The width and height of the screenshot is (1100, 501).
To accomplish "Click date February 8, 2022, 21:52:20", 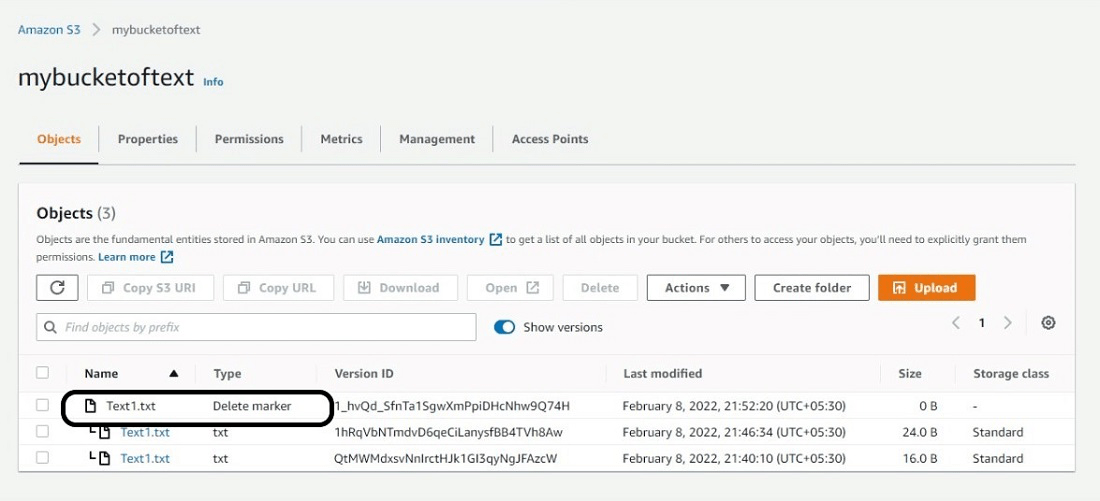I will pyautogui.click(x=735, y=406).
